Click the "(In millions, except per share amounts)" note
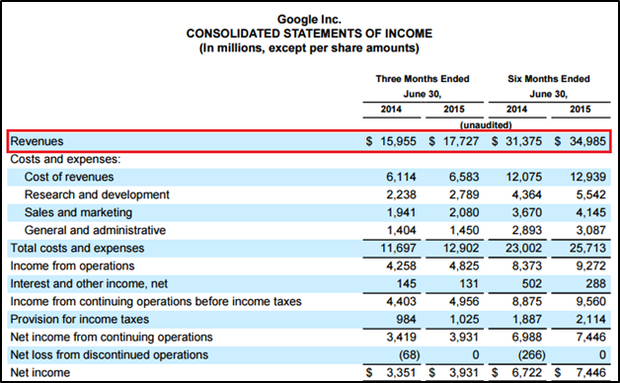 pyautogui.click(x=309, y=48)
